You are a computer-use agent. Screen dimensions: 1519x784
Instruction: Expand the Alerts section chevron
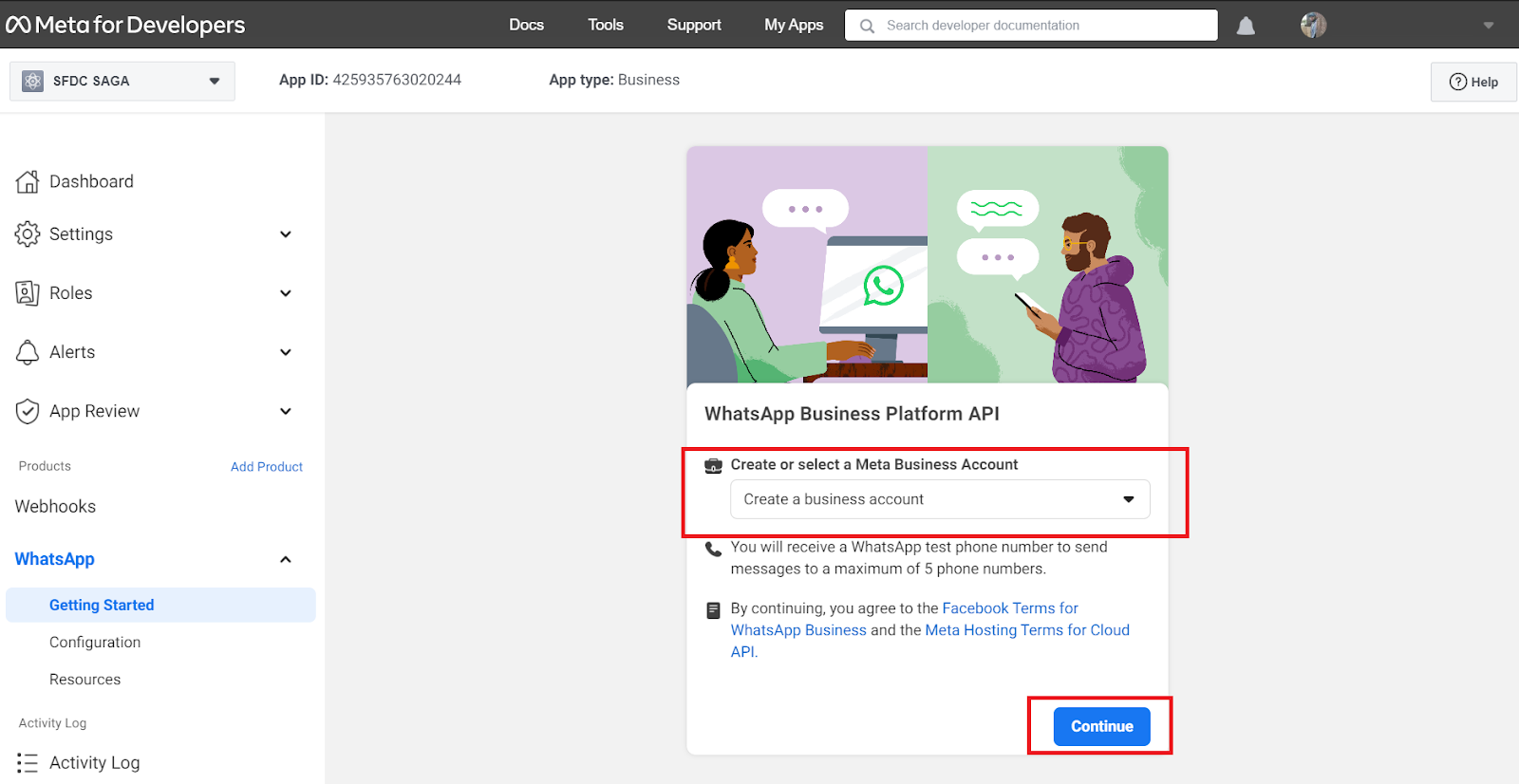tap(286, 352)
